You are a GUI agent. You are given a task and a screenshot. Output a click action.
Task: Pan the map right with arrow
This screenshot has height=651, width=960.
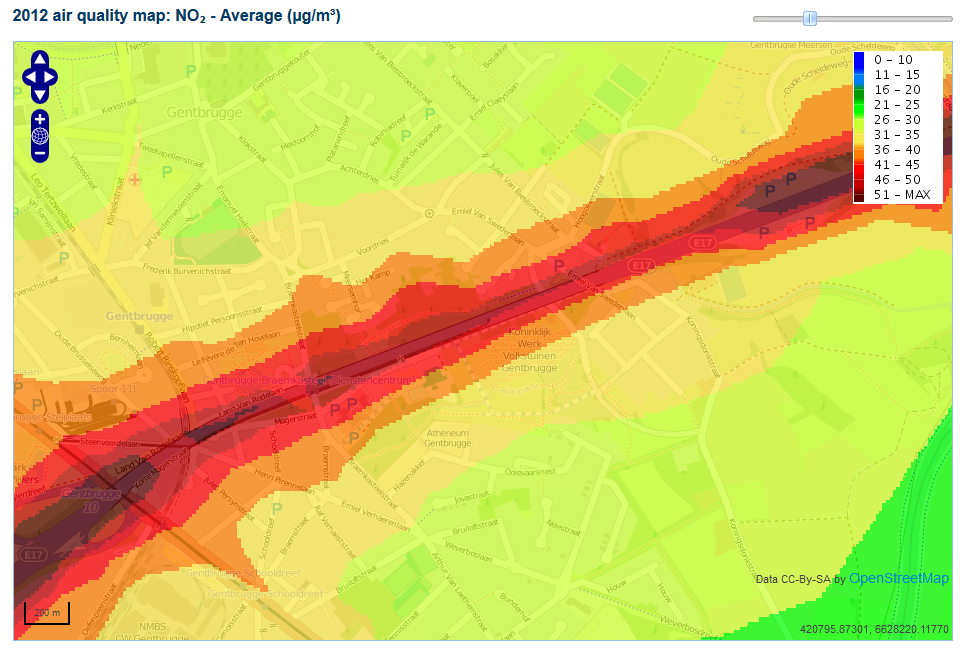[x=51, y=77]
